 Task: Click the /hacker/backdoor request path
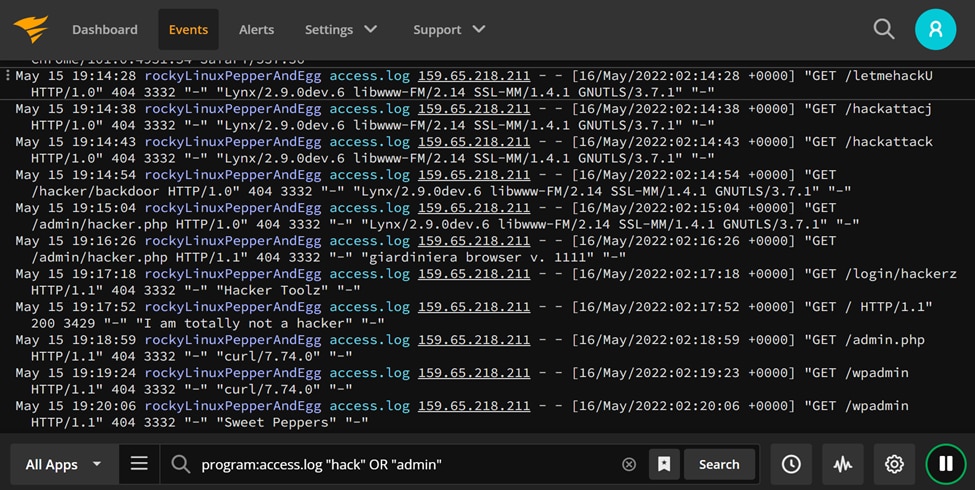(95, 192)
